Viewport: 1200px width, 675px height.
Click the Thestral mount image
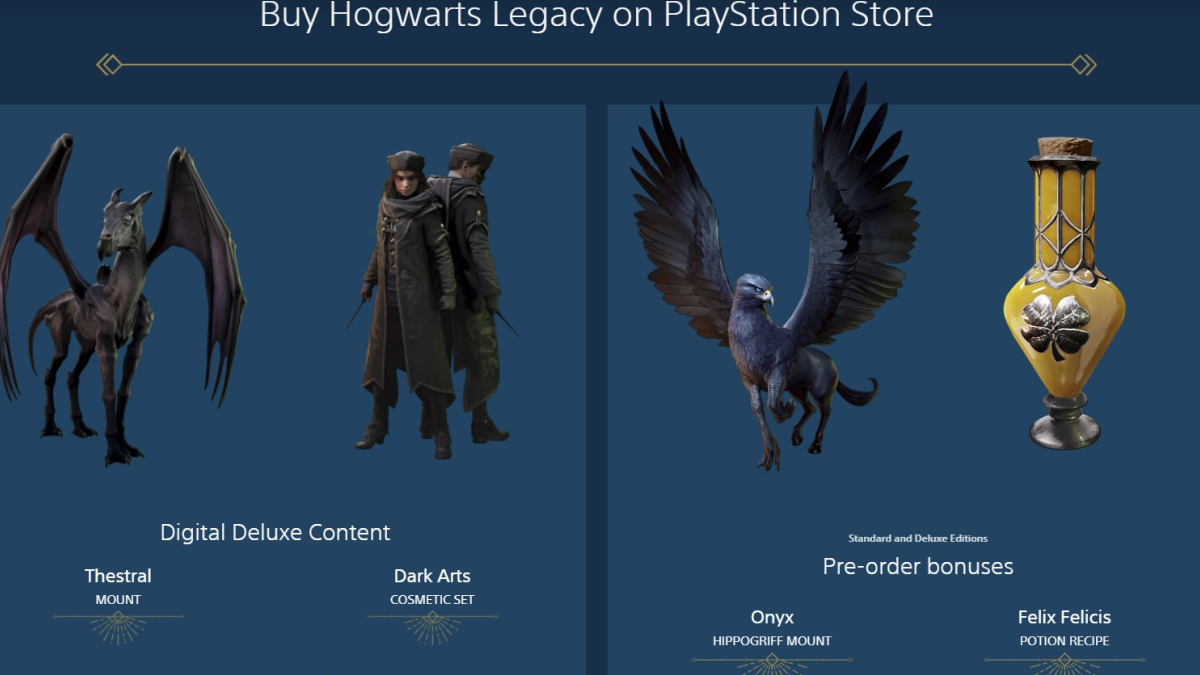point(122,300)
